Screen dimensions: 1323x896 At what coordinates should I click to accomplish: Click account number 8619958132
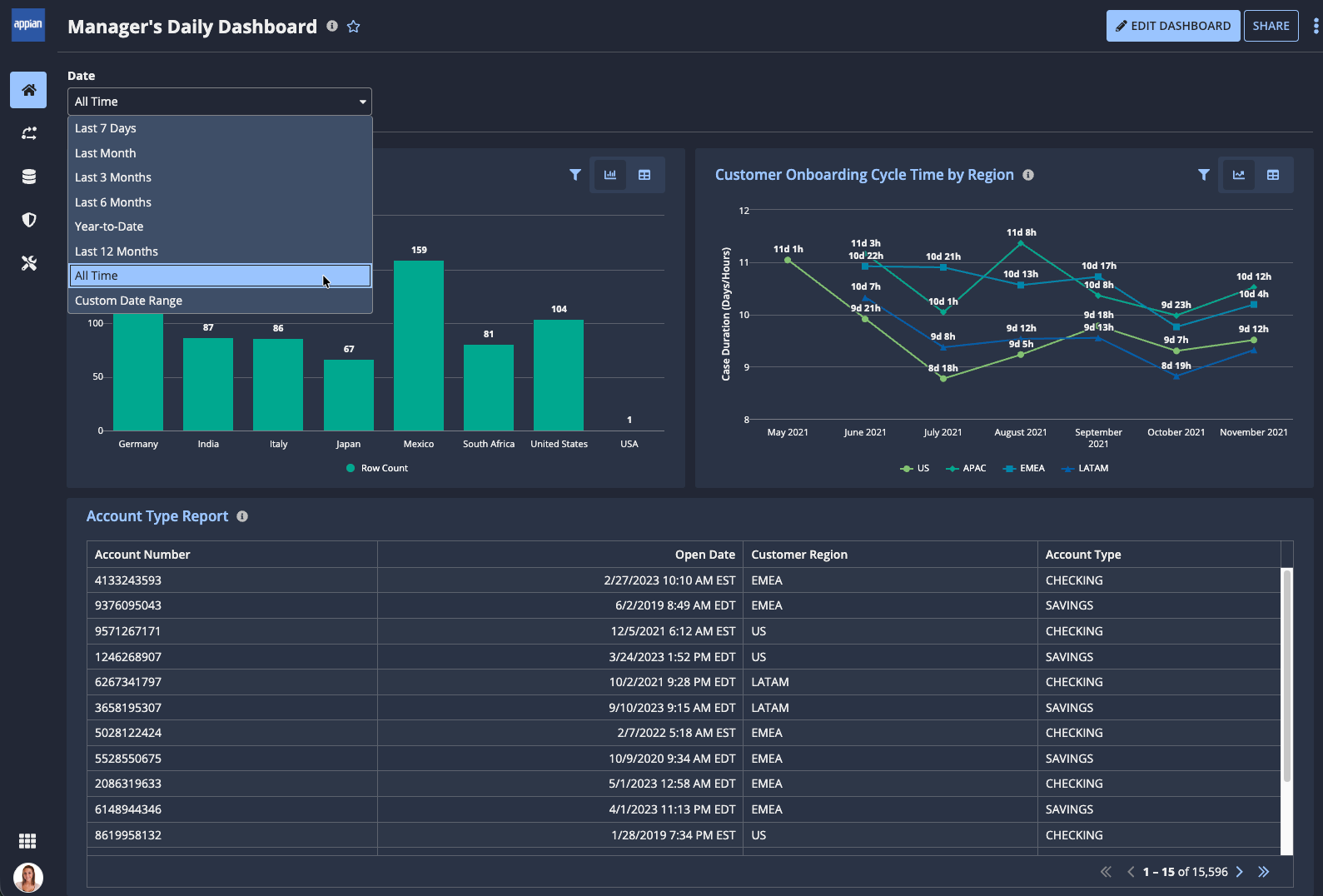[128, 835]
